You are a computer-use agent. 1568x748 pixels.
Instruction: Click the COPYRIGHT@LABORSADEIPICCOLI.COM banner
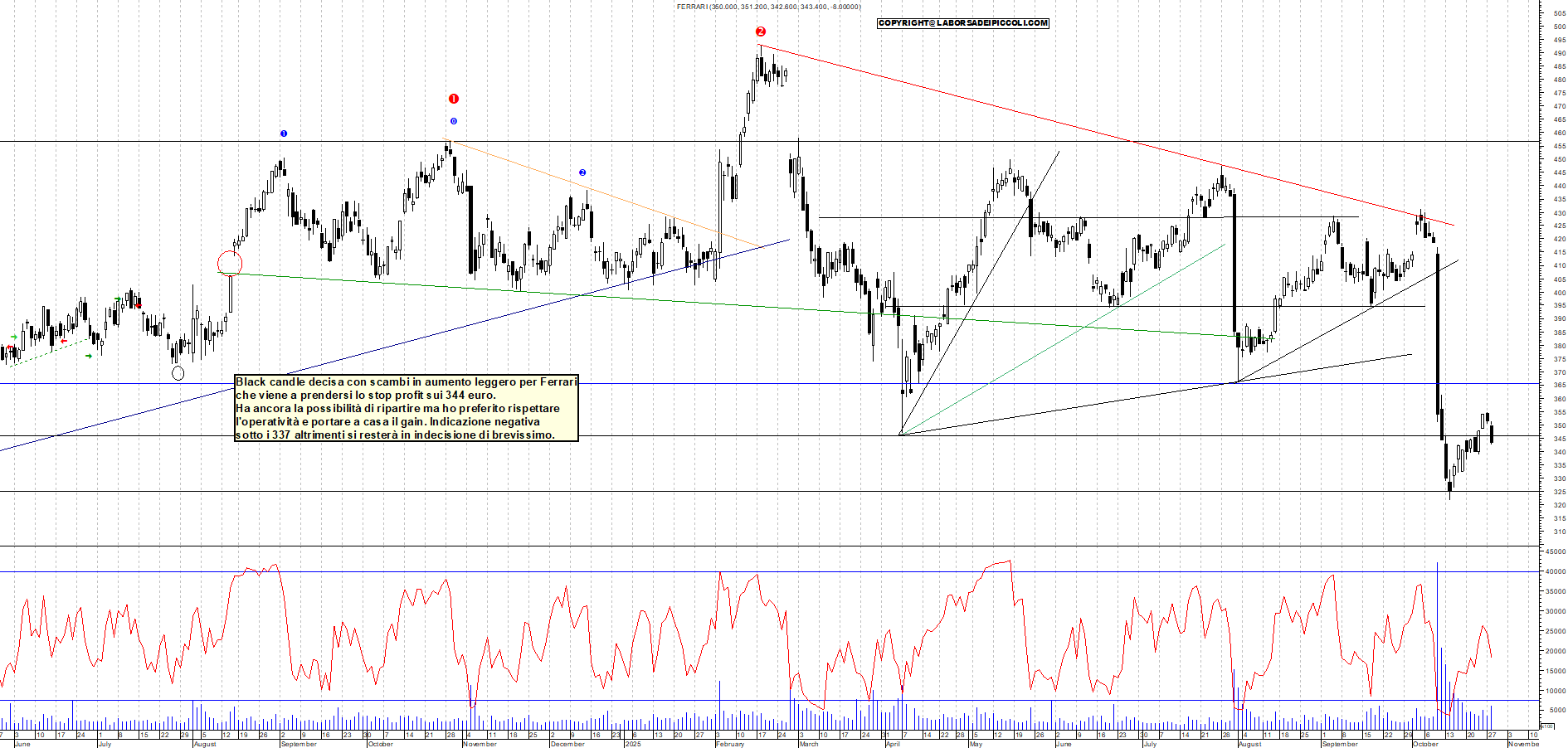click(x=962, y=23)
